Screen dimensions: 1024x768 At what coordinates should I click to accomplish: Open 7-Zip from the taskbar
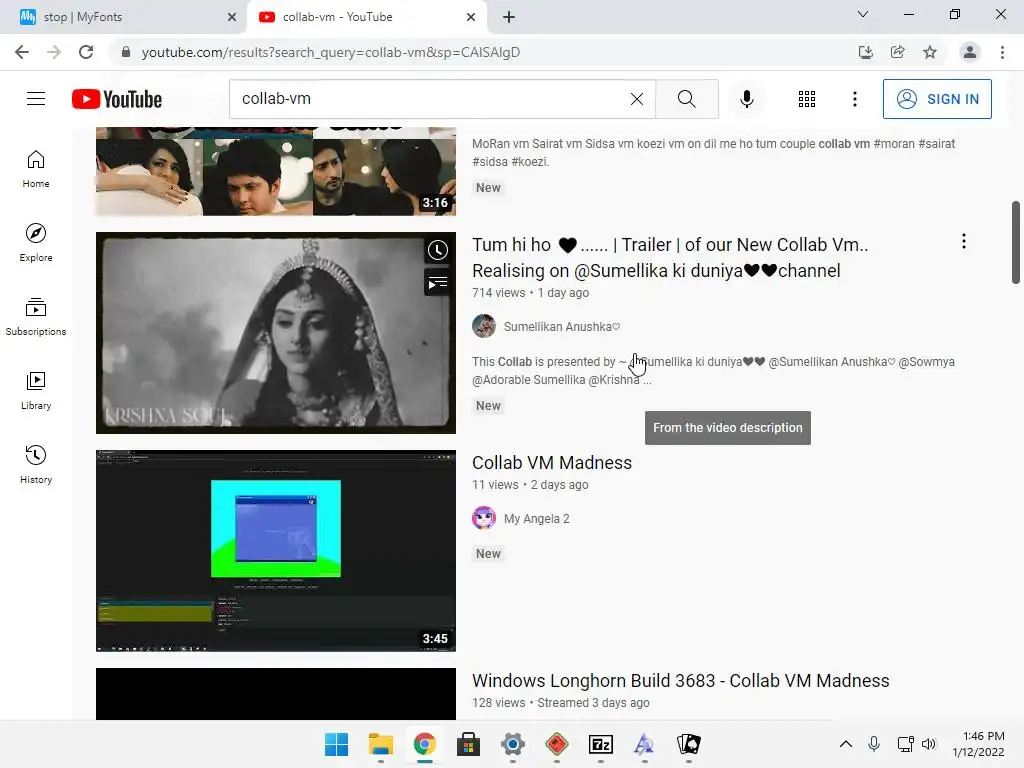(x=601, y=744)
